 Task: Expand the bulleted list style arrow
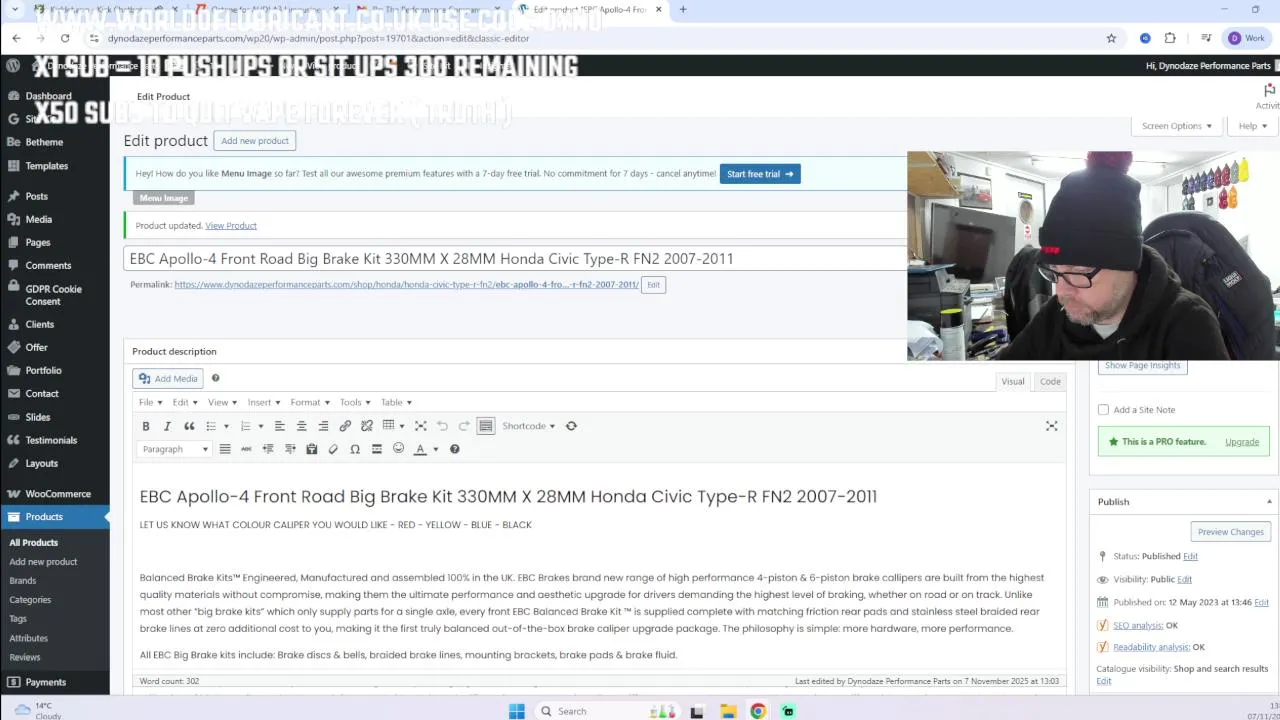[x=226, y=426]
